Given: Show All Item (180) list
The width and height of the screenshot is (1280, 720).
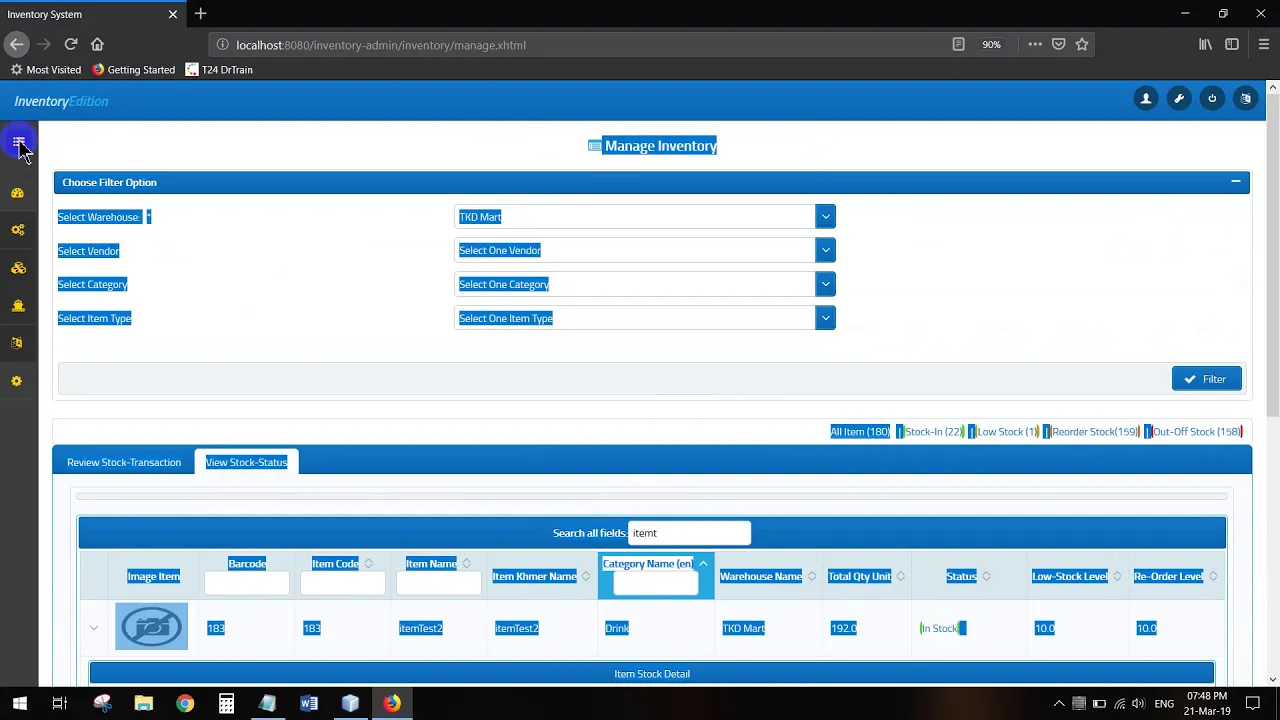Looking at the screenshot, I should (859, 432).
